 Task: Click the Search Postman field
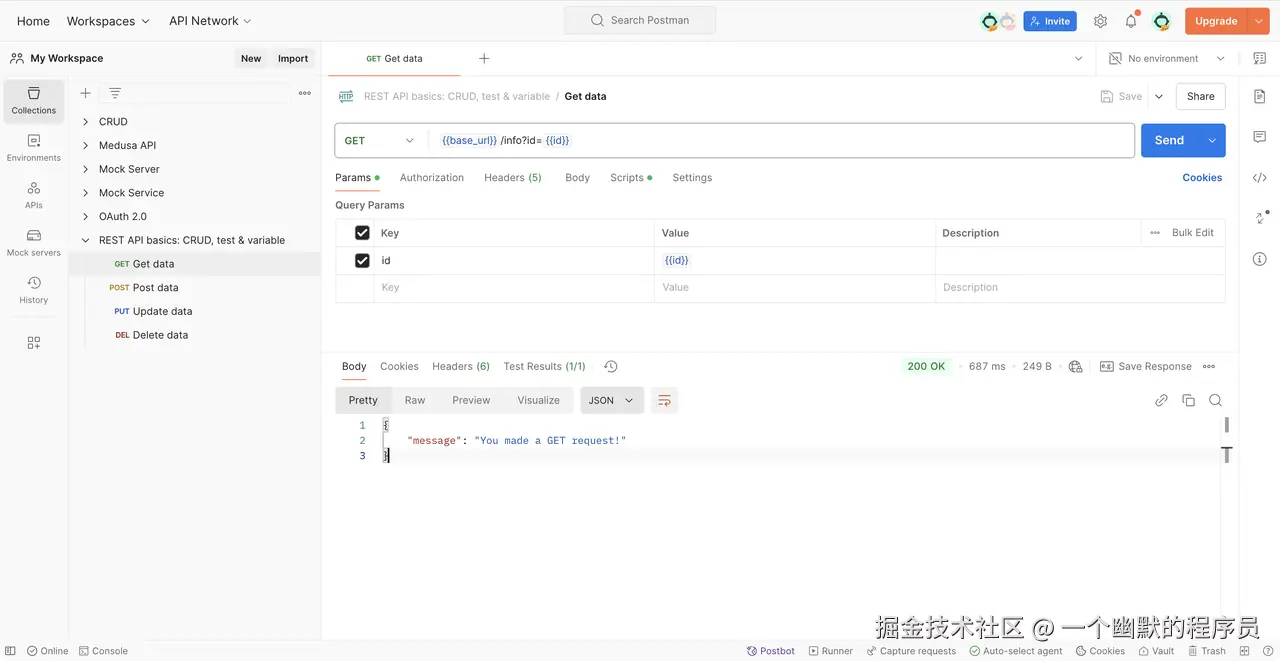point(640,21)
